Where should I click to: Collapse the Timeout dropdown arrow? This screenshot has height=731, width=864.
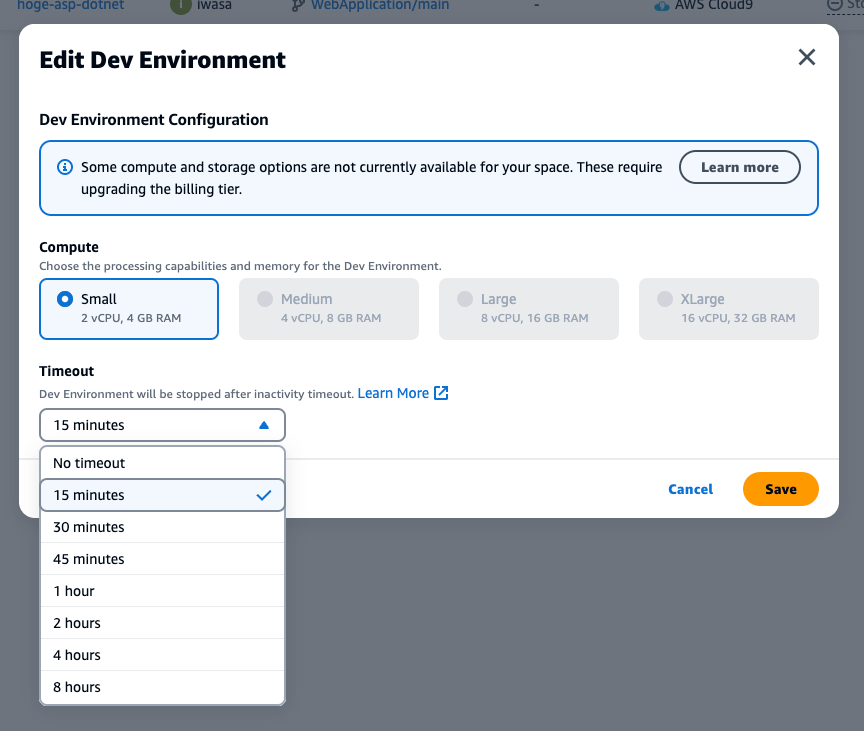[x=262, y=424]
